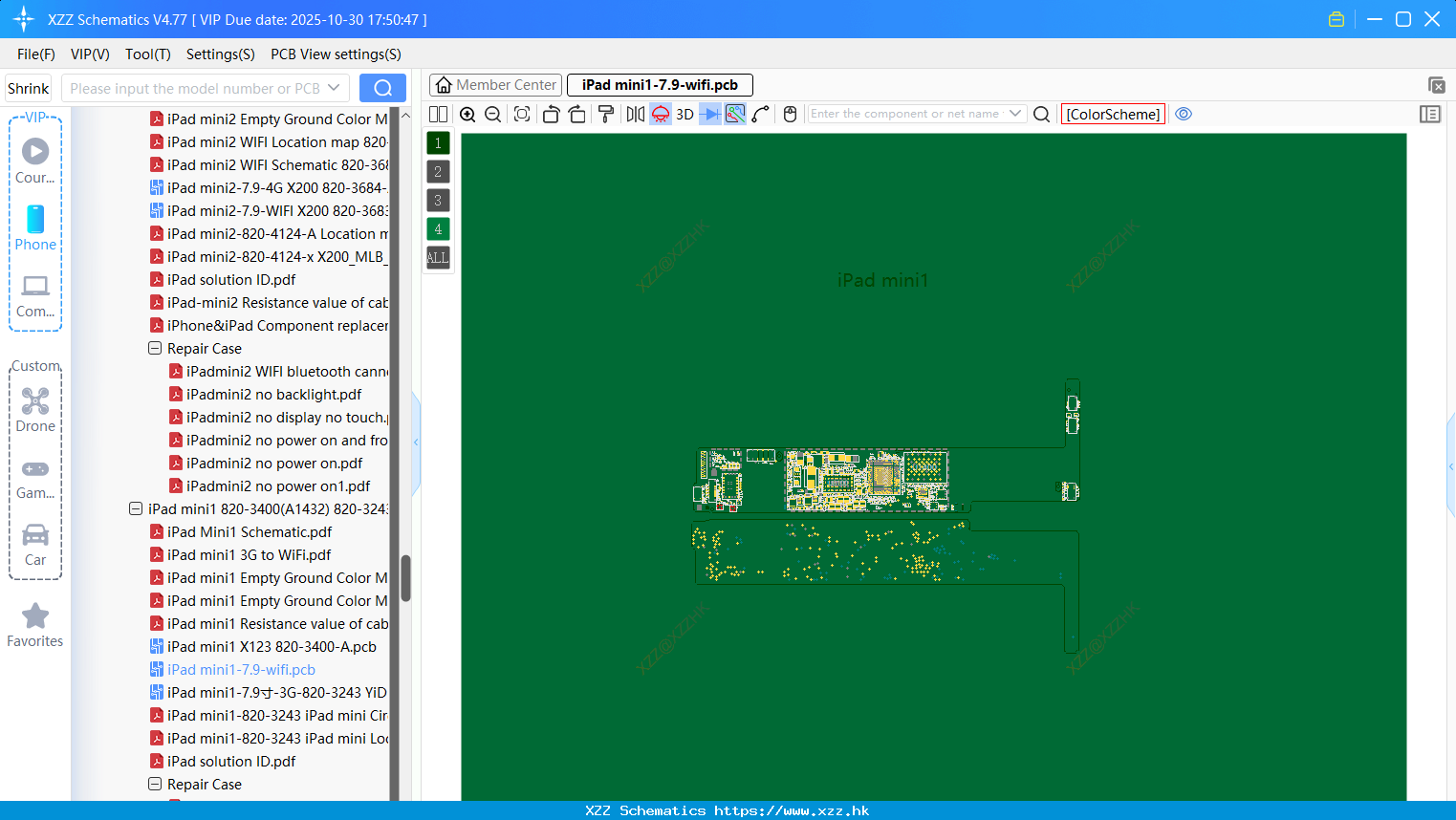This screenshot has height=820, width=1456.
Task: Toggle the net connection display icon
Action: pos(735,114)
